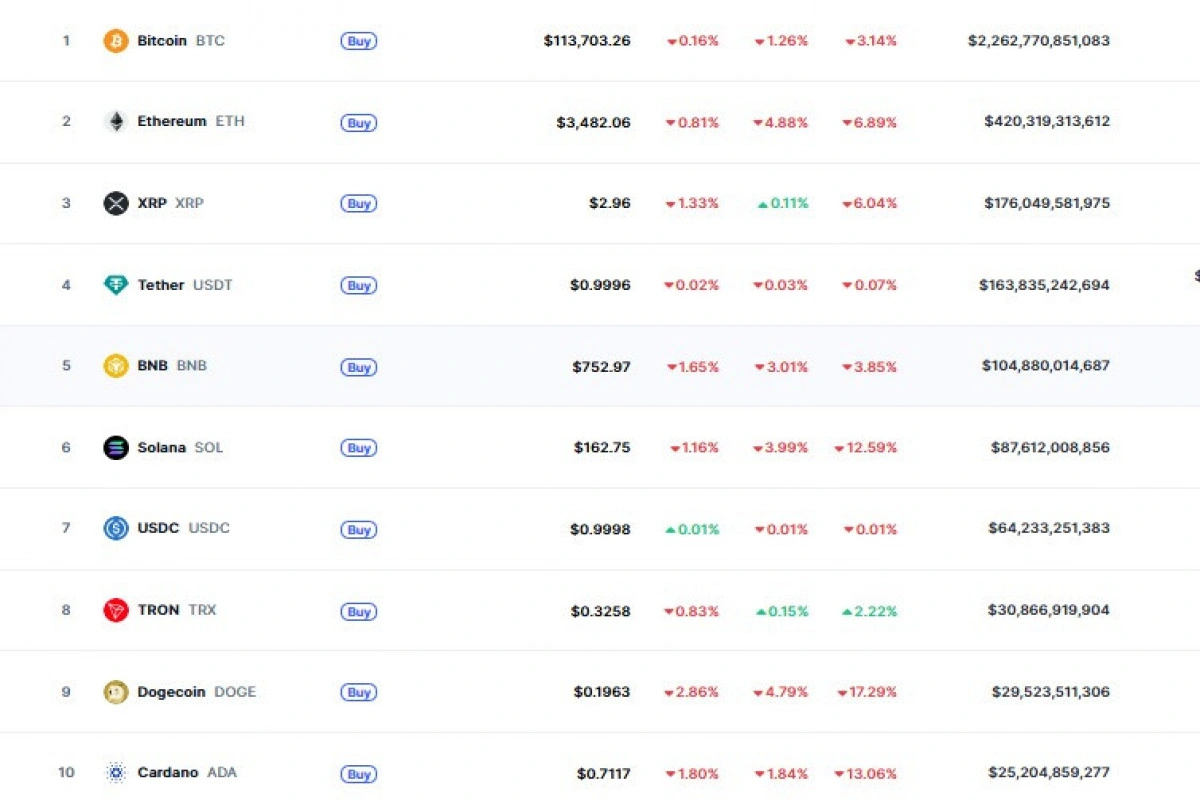Click the Solana logo icon
This screenshot has width=1200, height=800.
(116, 448)
